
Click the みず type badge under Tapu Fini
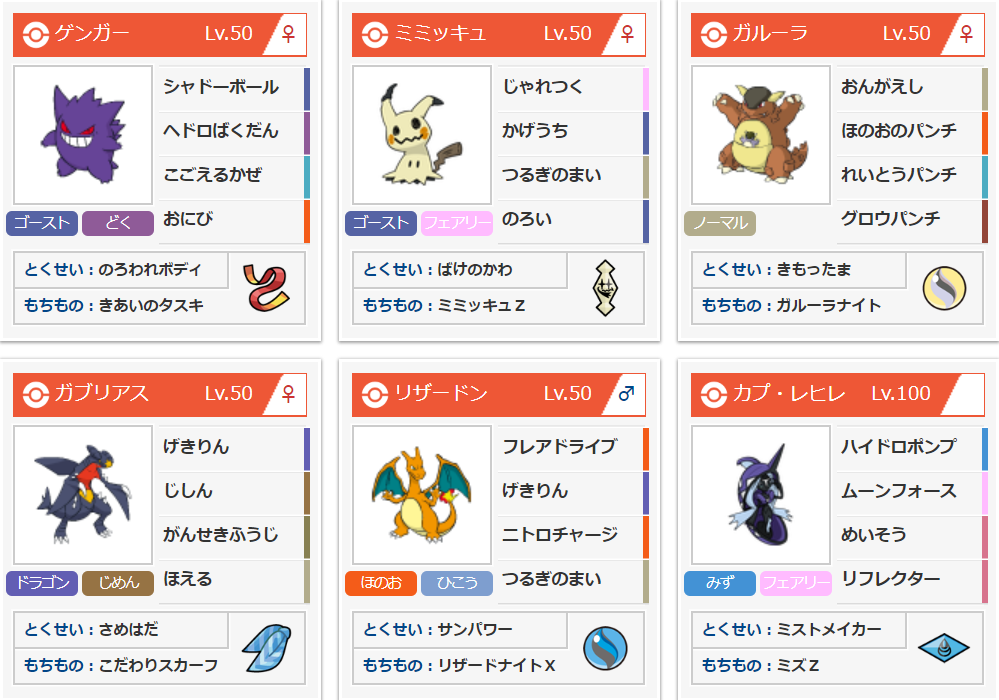[720, 583]
